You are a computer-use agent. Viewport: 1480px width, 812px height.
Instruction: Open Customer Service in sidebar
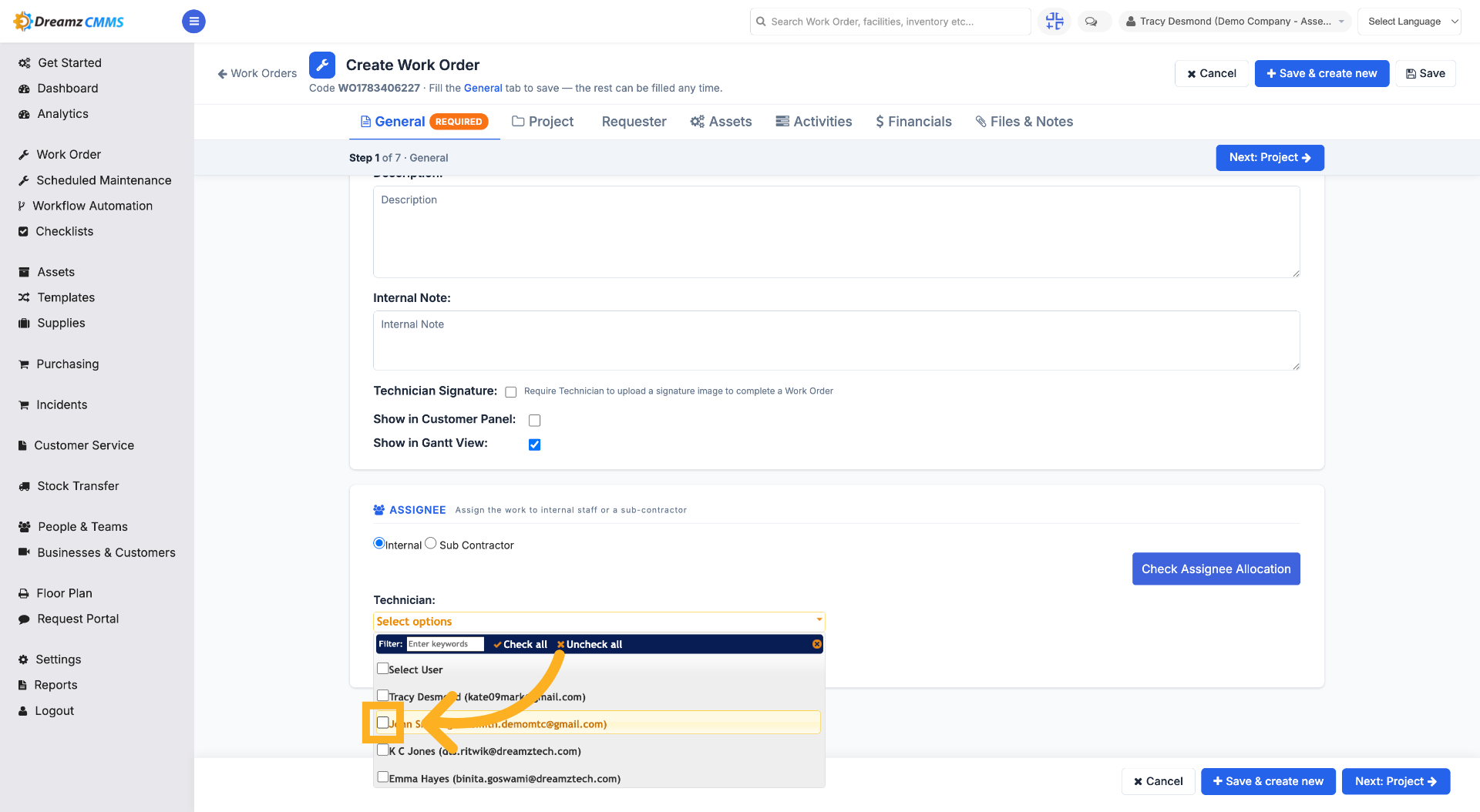tap(83, 445)
